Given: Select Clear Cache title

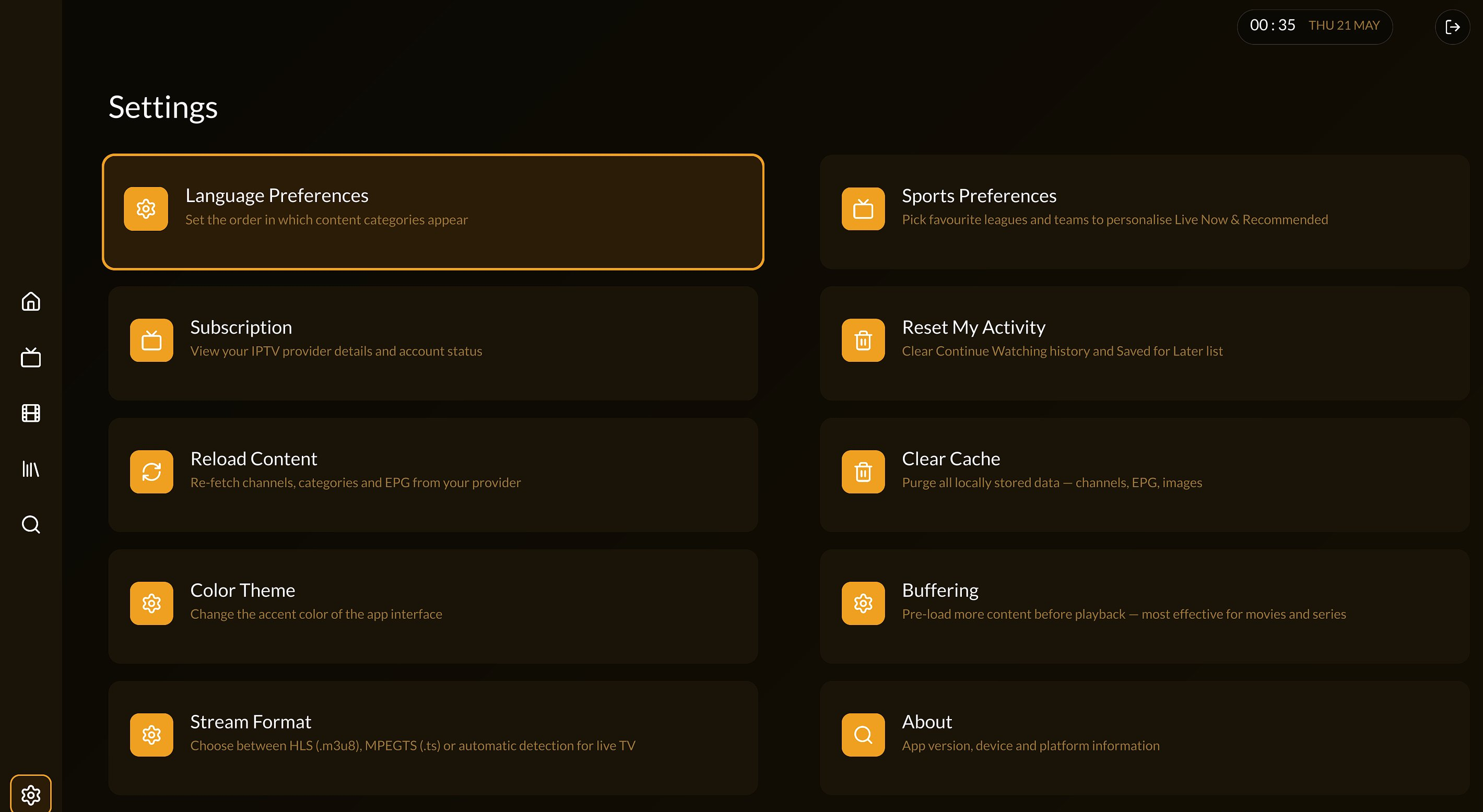Looking at the screenshot, I should click(x=951, y=458).
